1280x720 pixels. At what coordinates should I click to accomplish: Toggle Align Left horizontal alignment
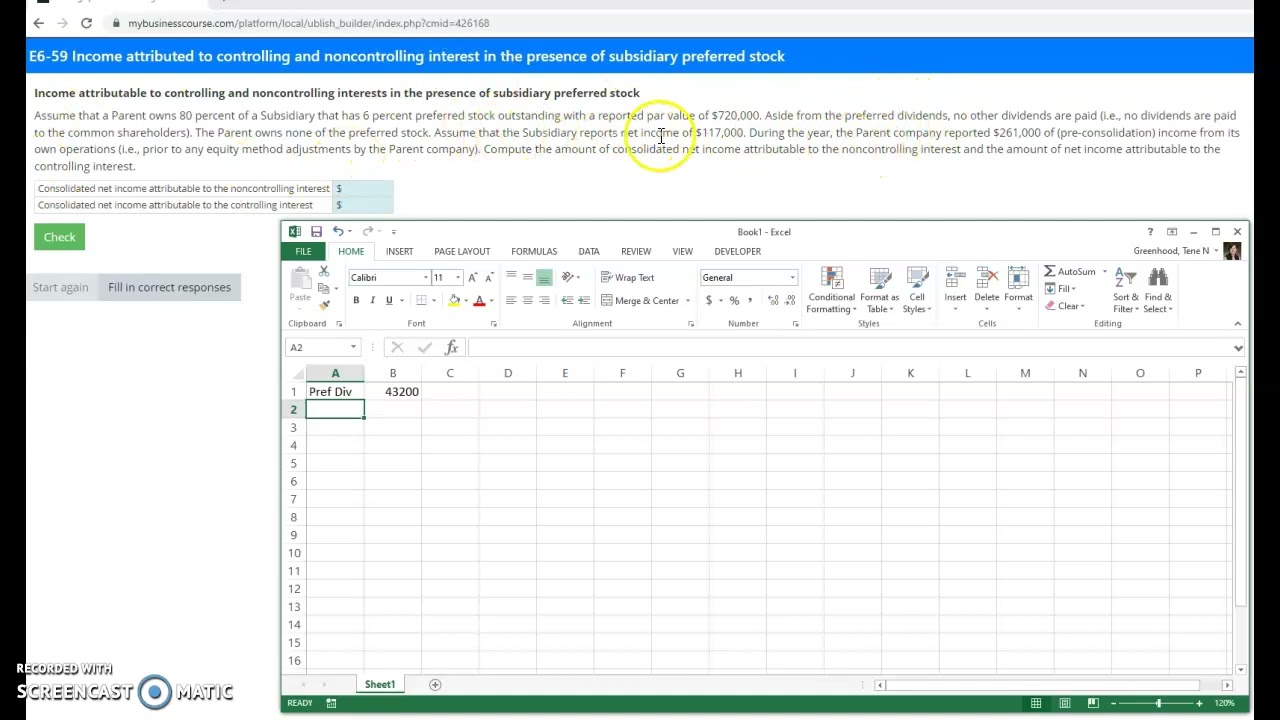[511, 300]
